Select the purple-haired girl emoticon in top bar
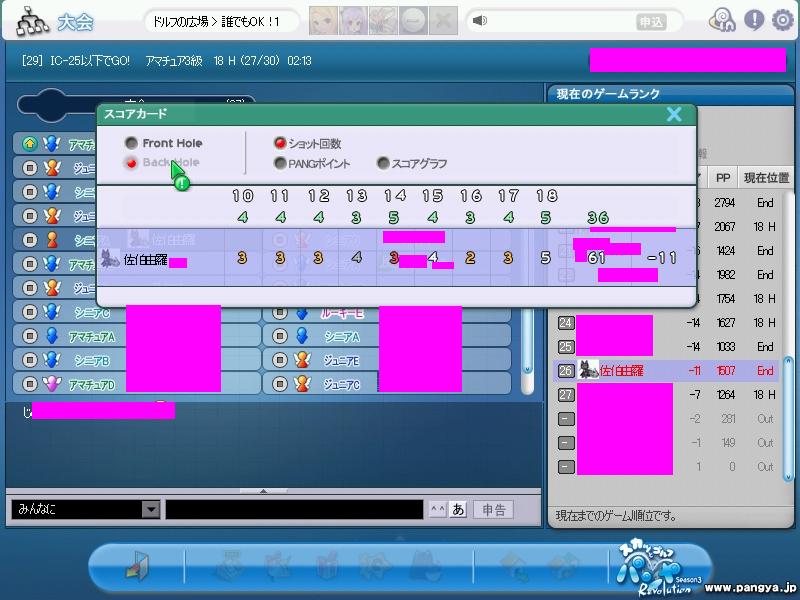 pyautogui.click(x=354, y=21)
